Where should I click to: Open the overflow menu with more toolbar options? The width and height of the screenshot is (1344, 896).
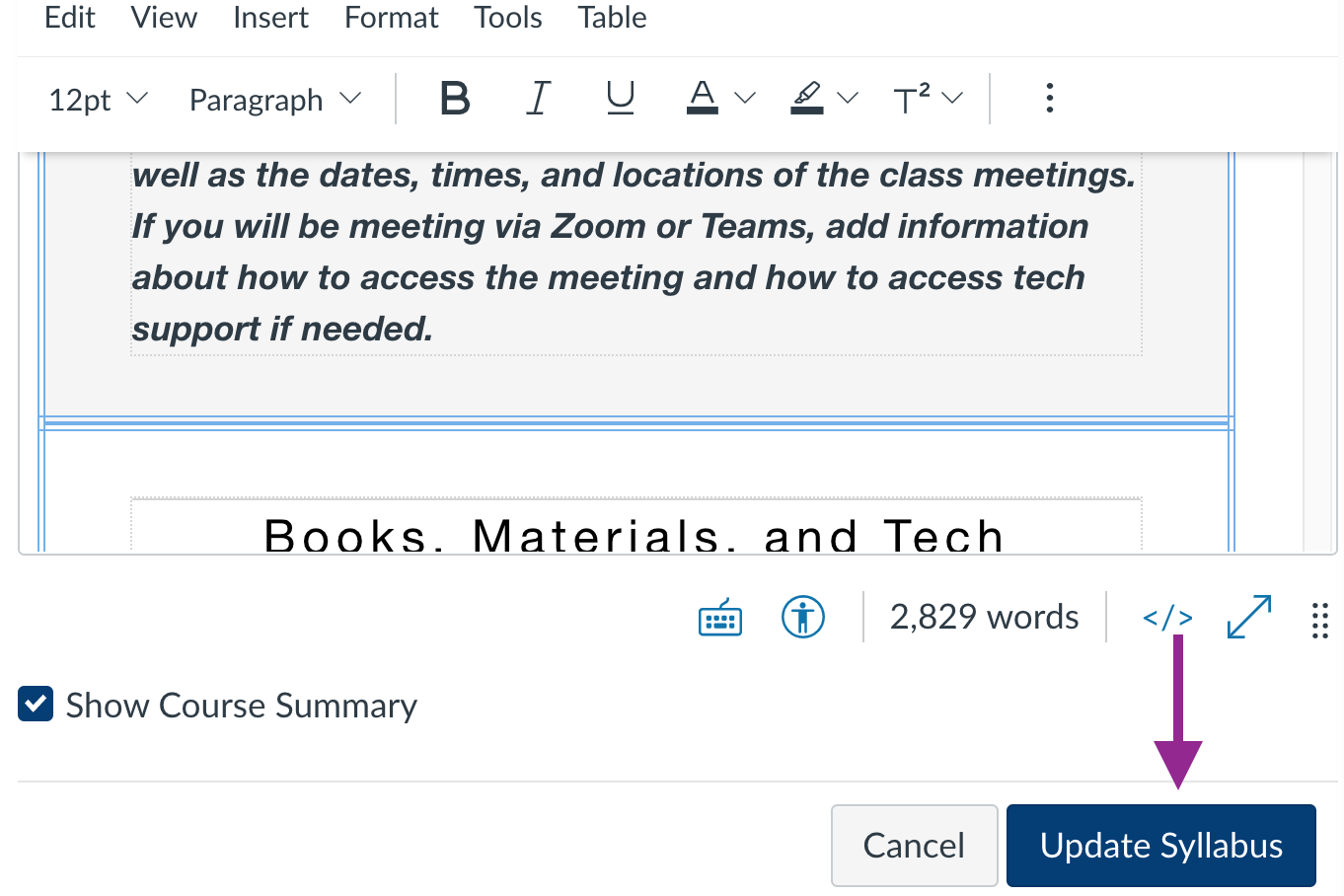pyautogui.click(x=1049, y=97)
